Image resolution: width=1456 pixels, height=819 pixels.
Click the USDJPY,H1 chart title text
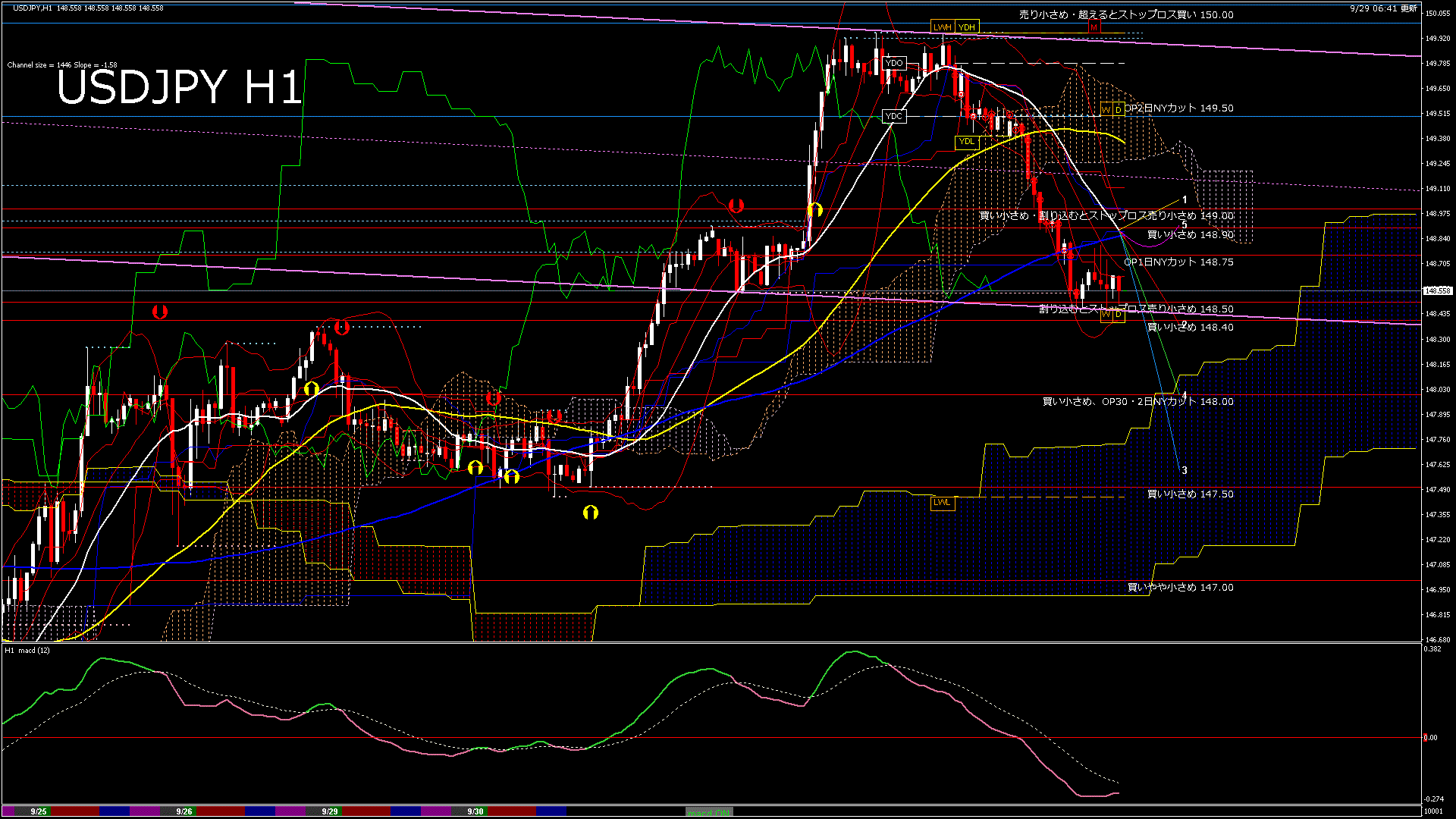pyautogui.click(x=33, y=8)
